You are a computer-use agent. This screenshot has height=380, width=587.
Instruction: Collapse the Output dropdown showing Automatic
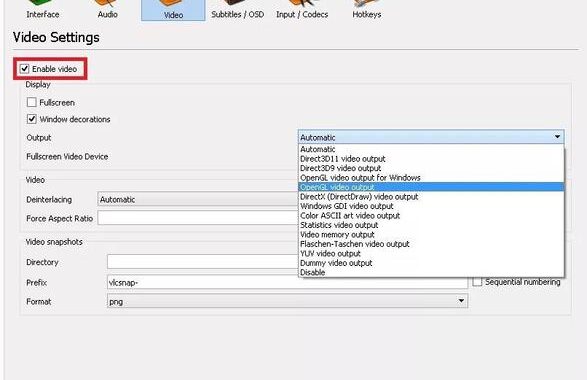click(431, 137)
